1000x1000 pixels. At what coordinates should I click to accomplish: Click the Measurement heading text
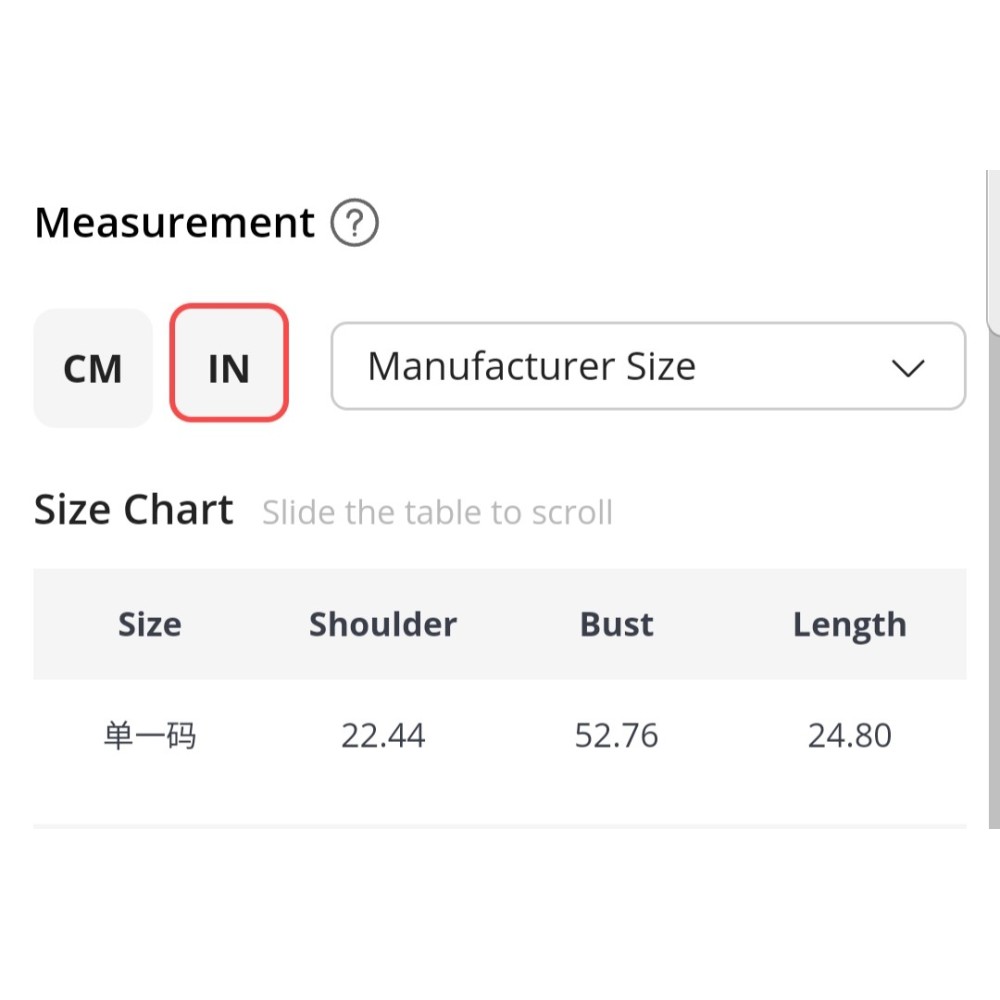174,222
